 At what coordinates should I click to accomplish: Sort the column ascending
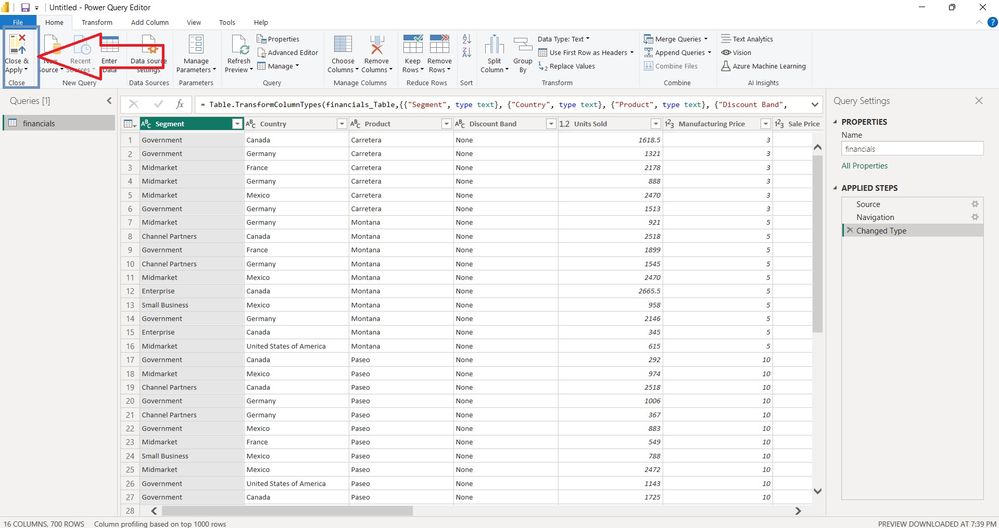466,39
